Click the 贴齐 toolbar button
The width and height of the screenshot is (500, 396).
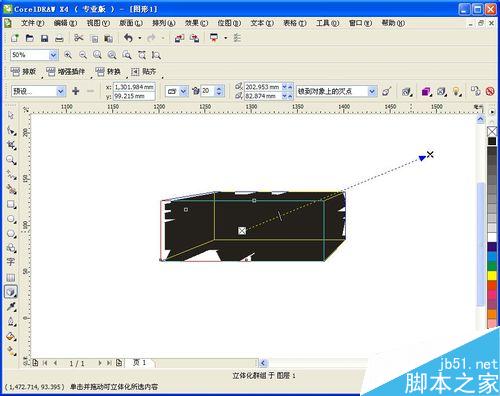click(144, 71)
